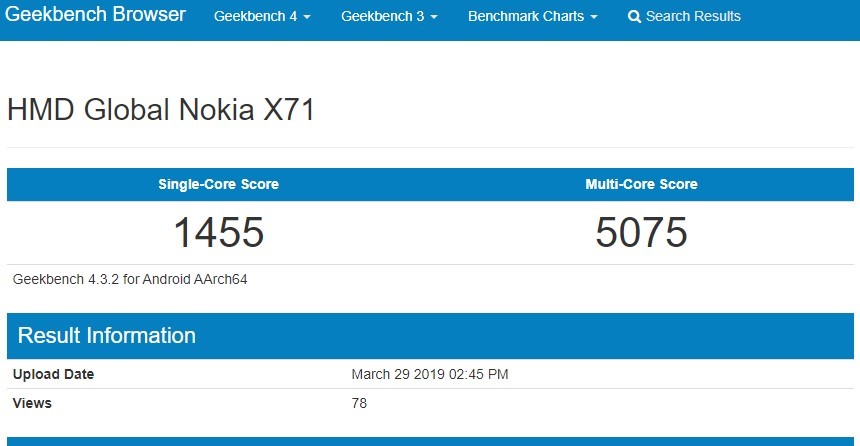Click the Geekbench 4.3.2 for Android AArch64 text
The width and height of the screenshot is (860, 446).
tap(130, 280)
